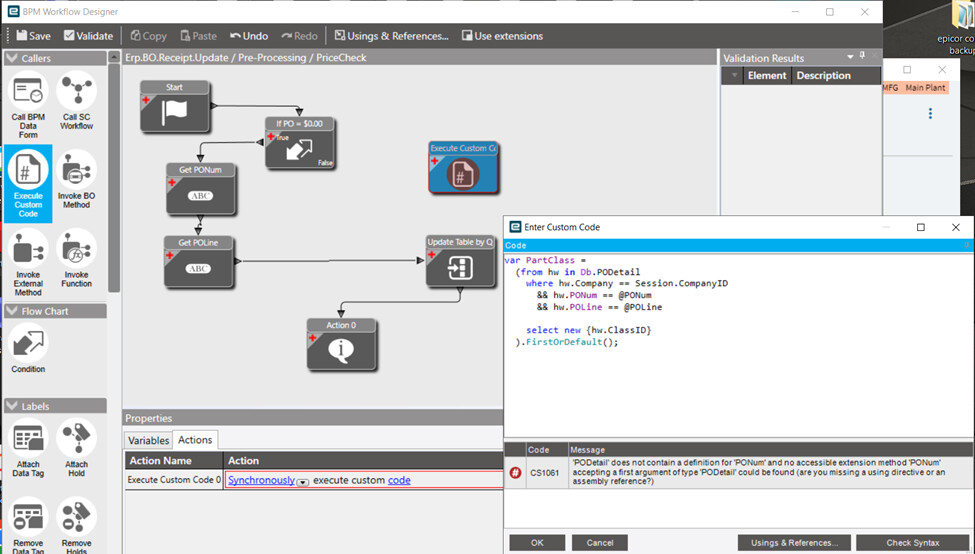Collapse the Labels section

[x=12, y=406]
